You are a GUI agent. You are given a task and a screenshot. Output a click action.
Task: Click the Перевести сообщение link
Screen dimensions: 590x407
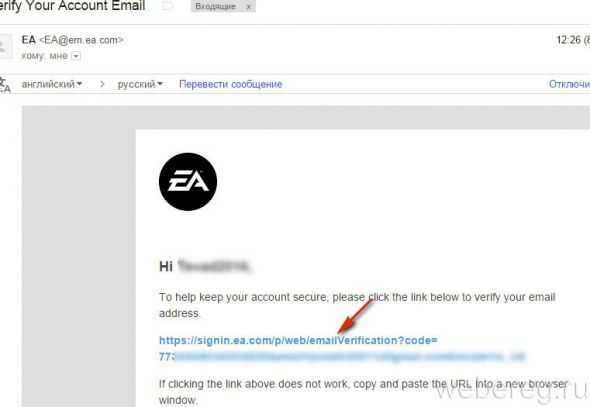pos(231,84)
